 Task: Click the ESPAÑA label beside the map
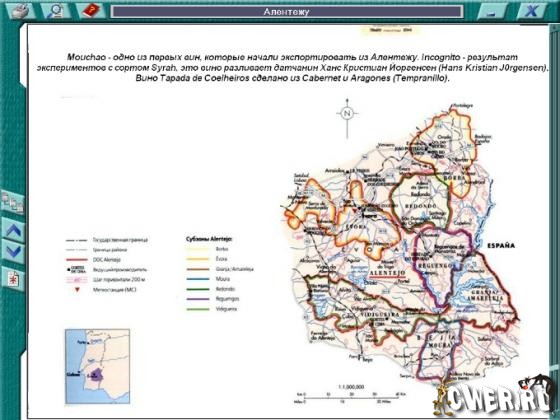tap(501, 246)
